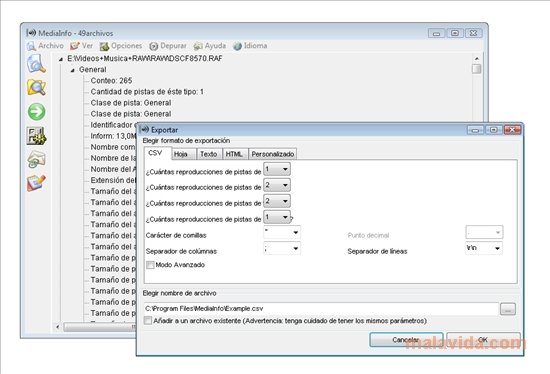
Task: Click the about/website sidebar icon
Action: tap(36, 159)
